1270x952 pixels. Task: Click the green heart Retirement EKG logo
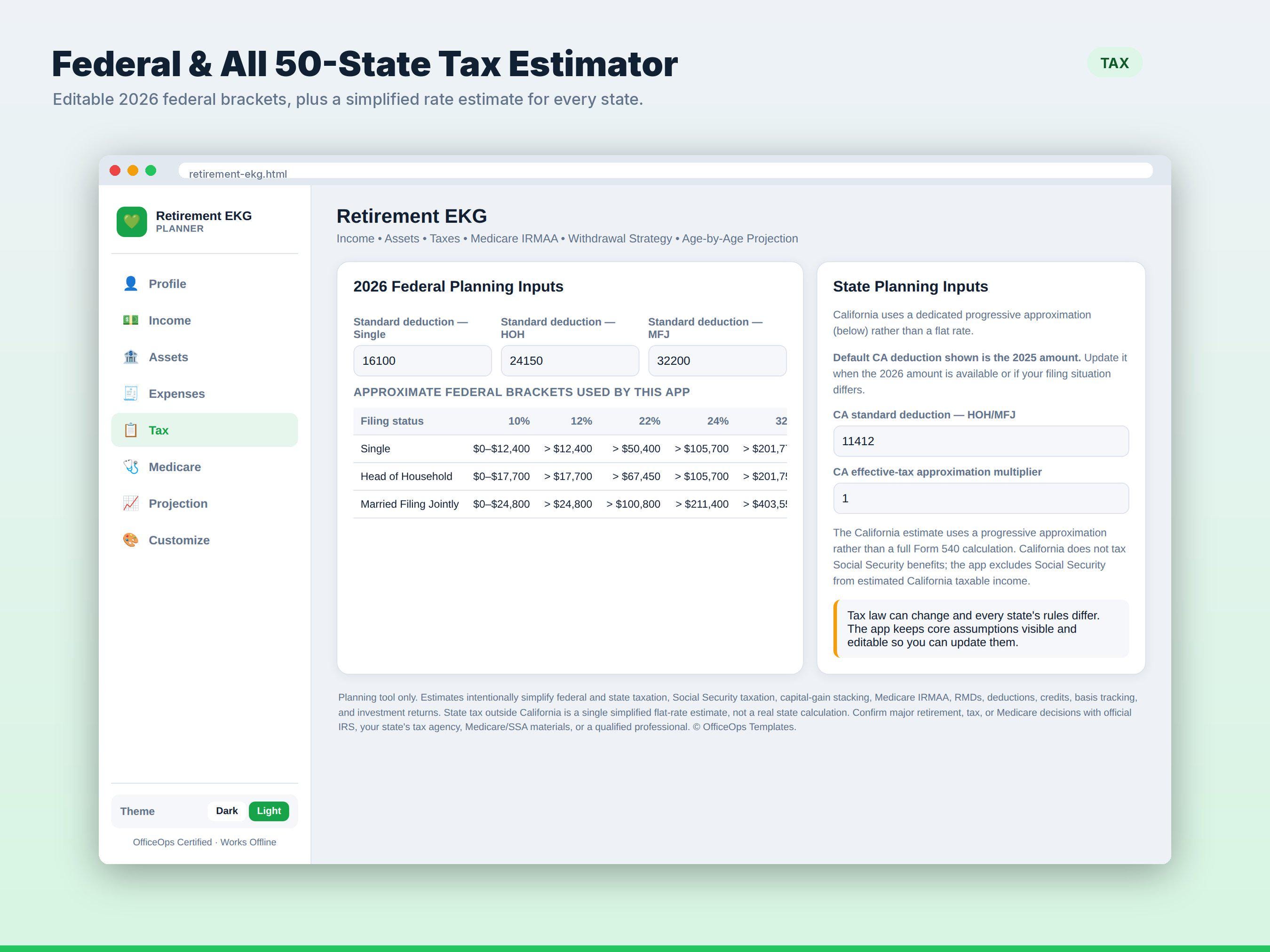coord(132,221)
